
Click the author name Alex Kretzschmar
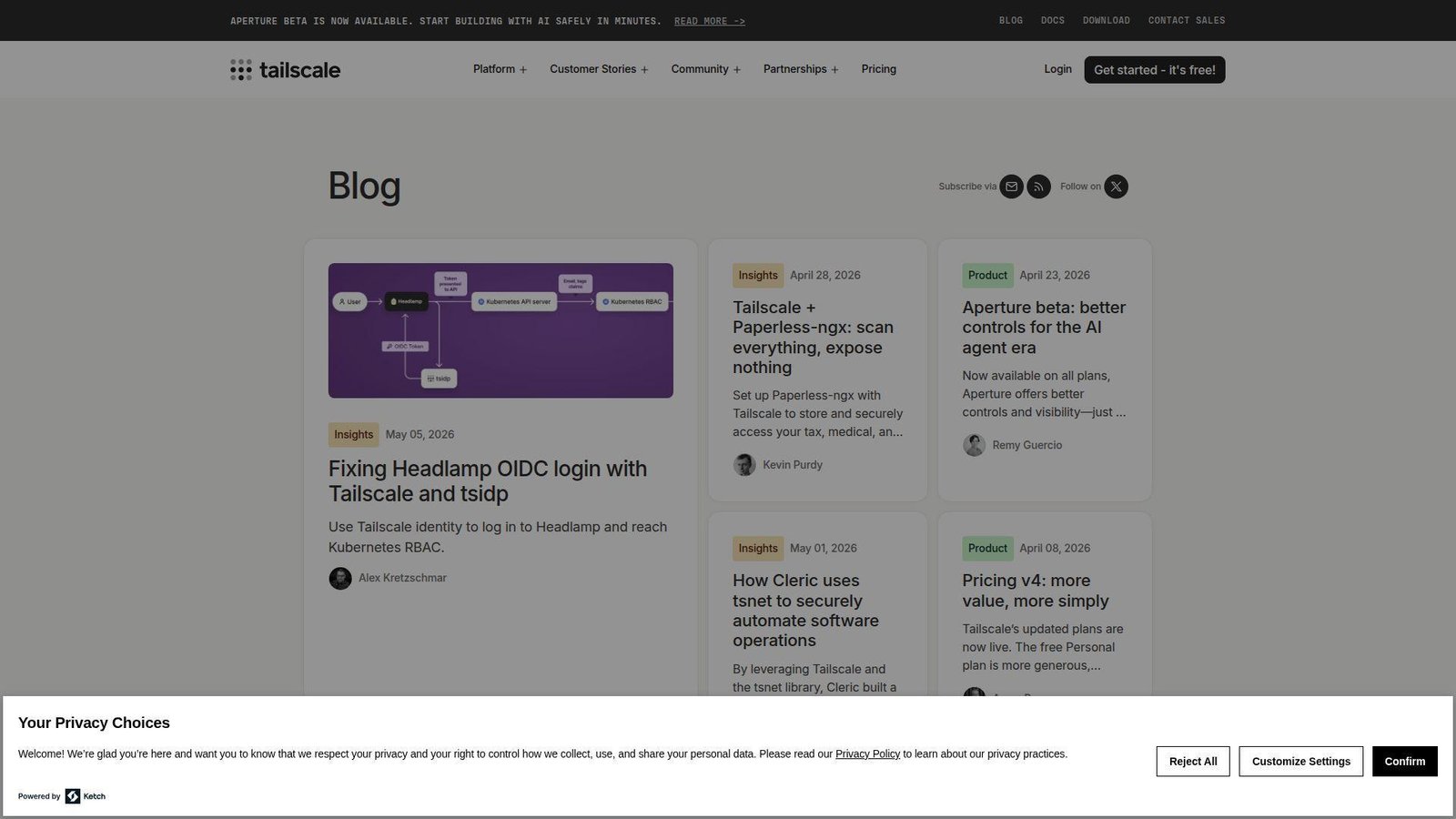click(x=402, y=579)
